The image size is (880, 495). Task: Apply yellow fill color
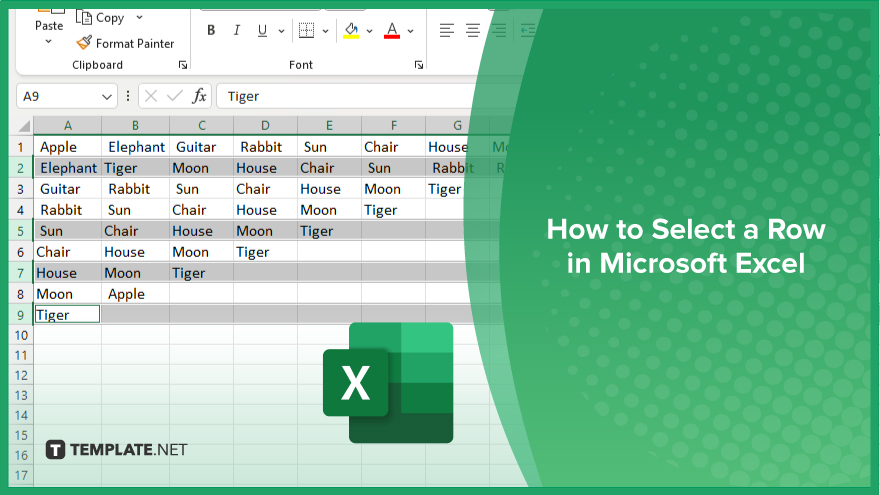click(x=351, y=30)
